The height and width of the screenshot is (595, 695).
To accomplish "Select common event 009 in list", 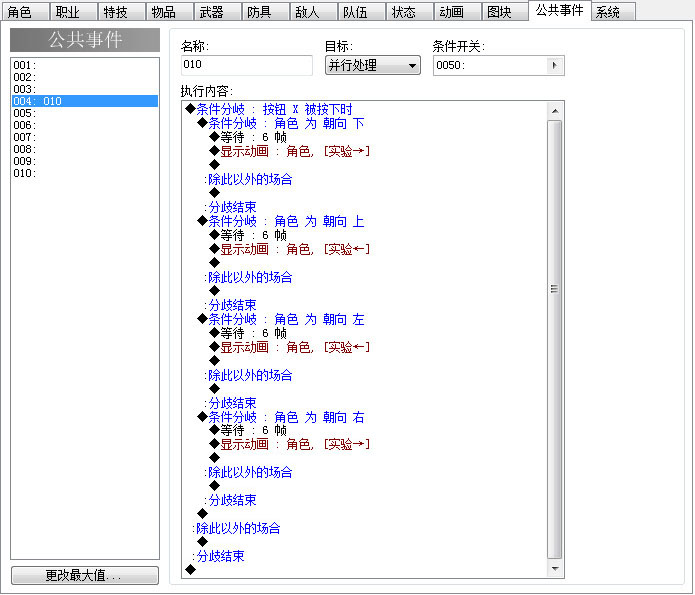I will click(85, 161).
